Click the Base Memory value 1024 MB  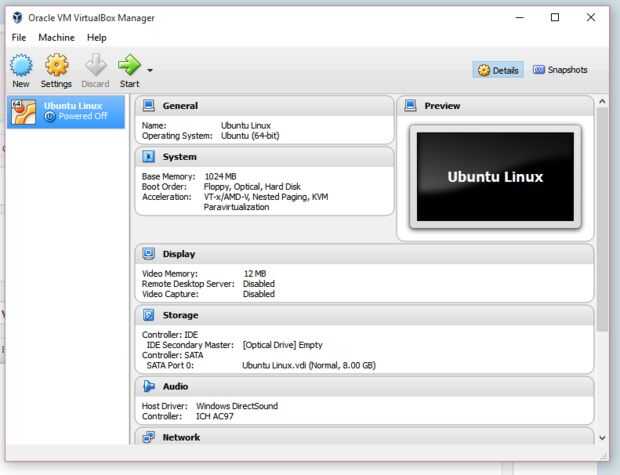point(220,176)
